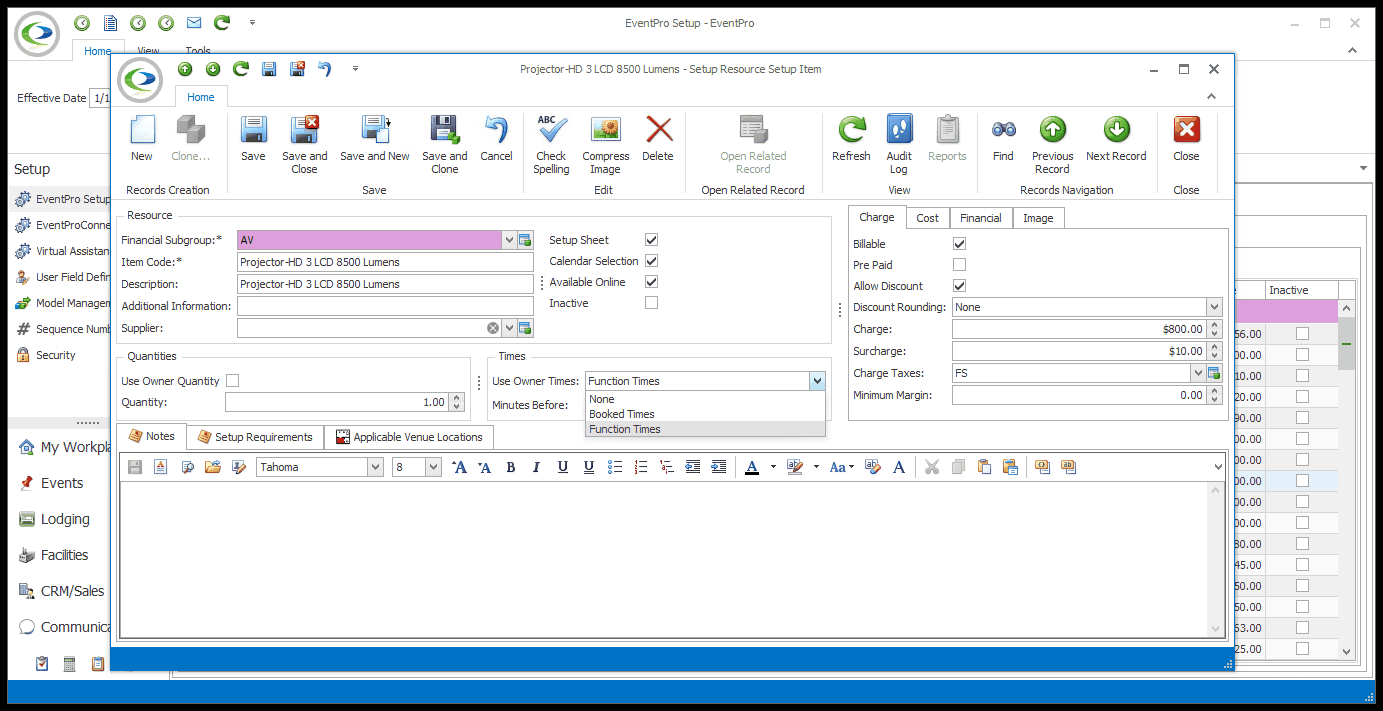Check the Pre Paid checkbox

(959, 265)
